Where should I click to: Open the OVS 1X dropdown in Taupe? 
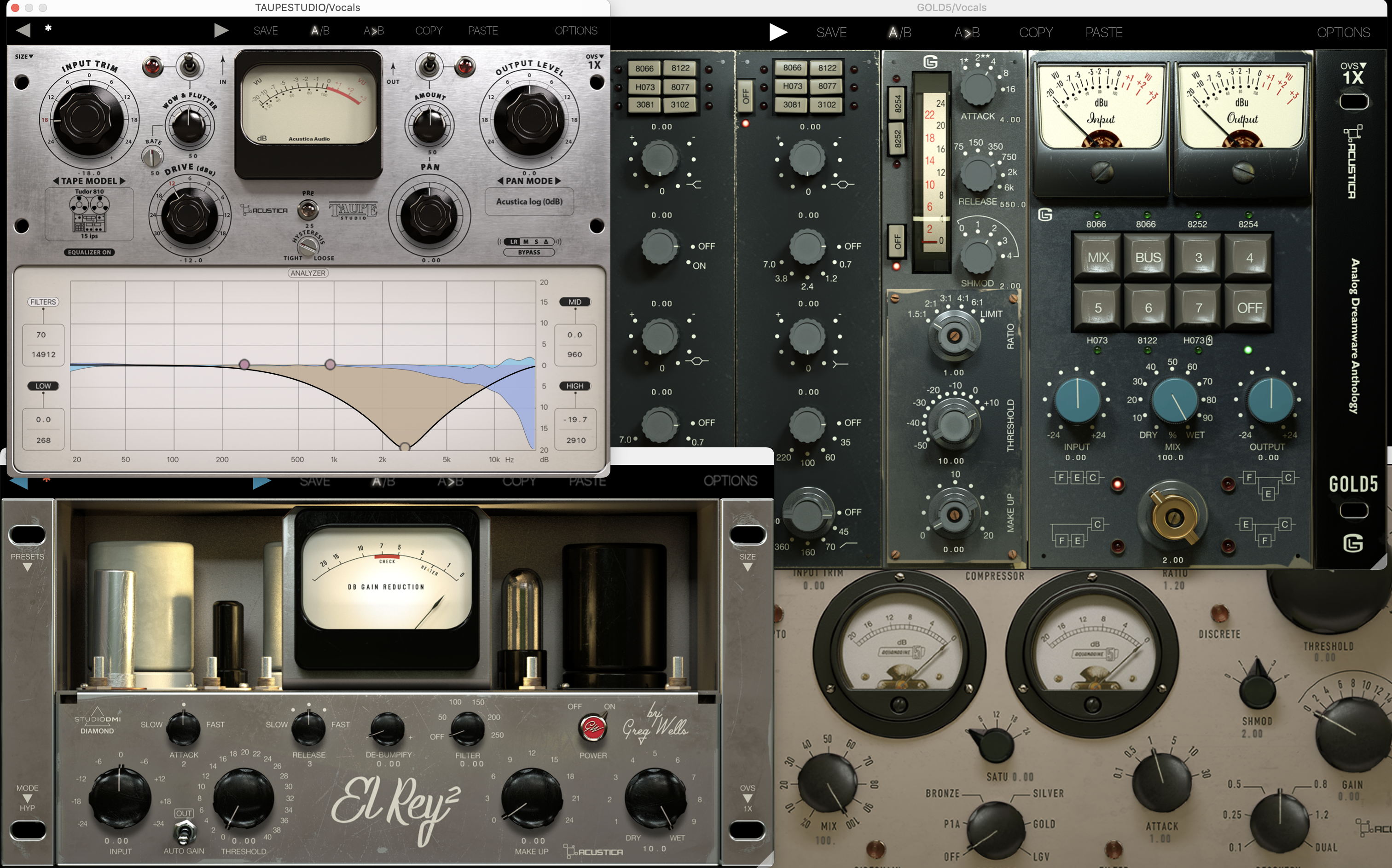595,61
